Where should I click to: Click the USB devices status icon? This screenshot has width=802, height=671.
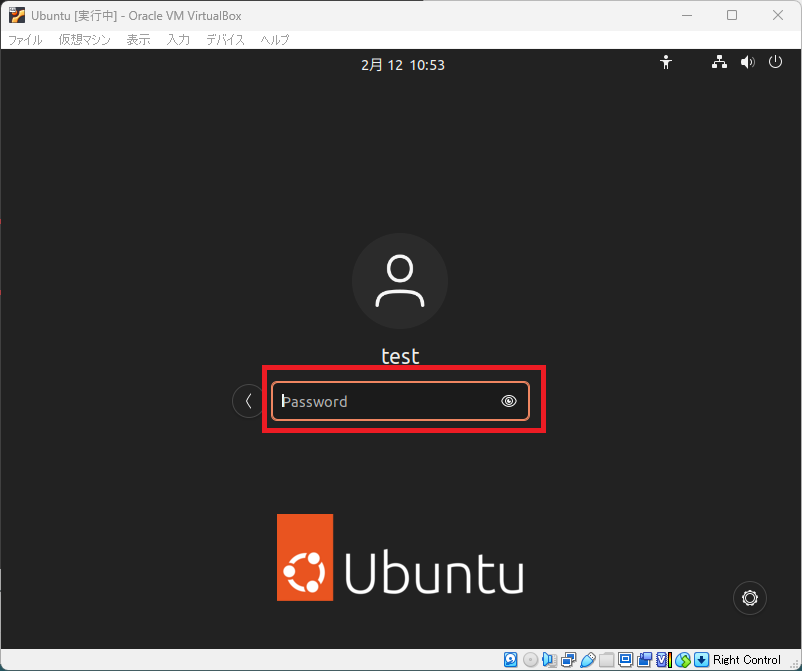click(x=588, y=659)
